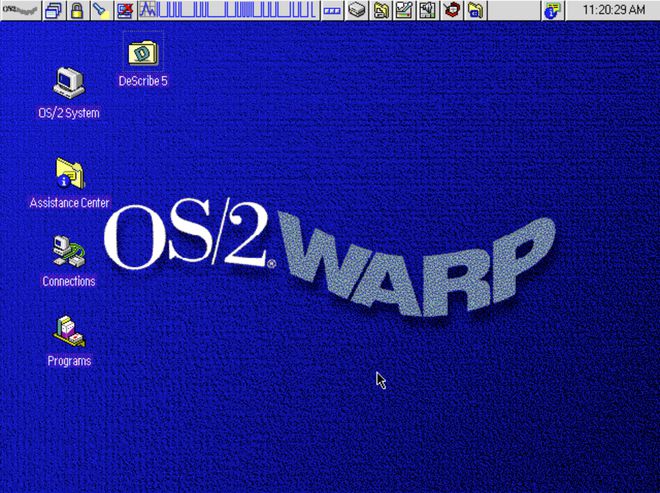The height and width of the screenshot is (493, 660).
Task: Click the three-square tray switcher button
Action: [332, 11]
